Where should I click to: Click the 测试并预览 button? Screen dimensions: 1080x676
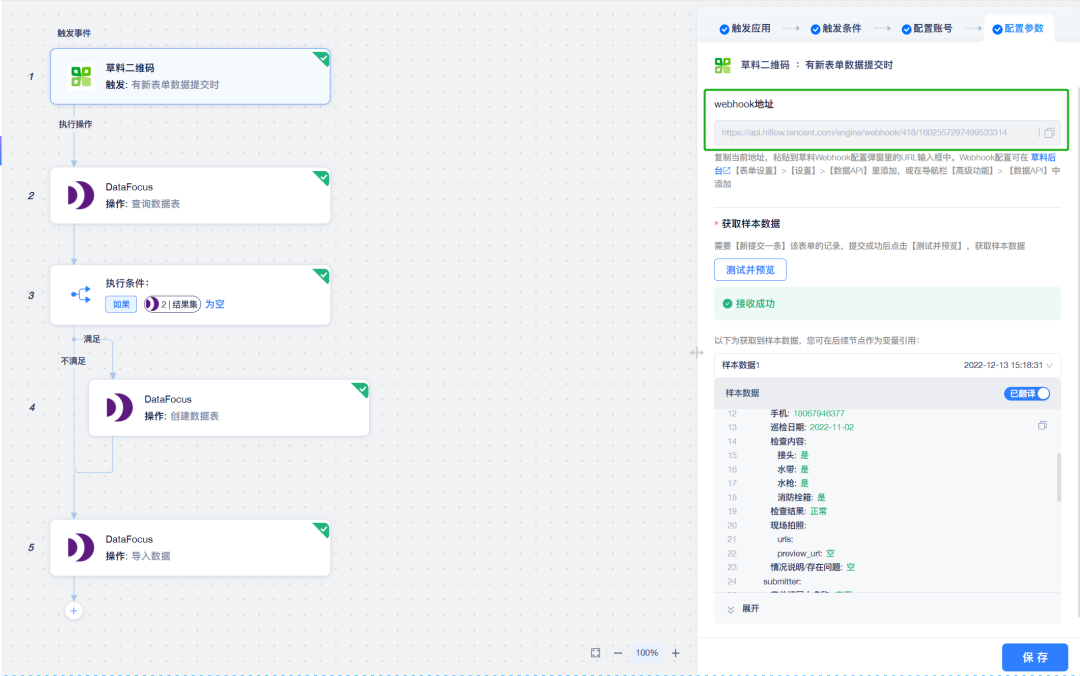750,269
